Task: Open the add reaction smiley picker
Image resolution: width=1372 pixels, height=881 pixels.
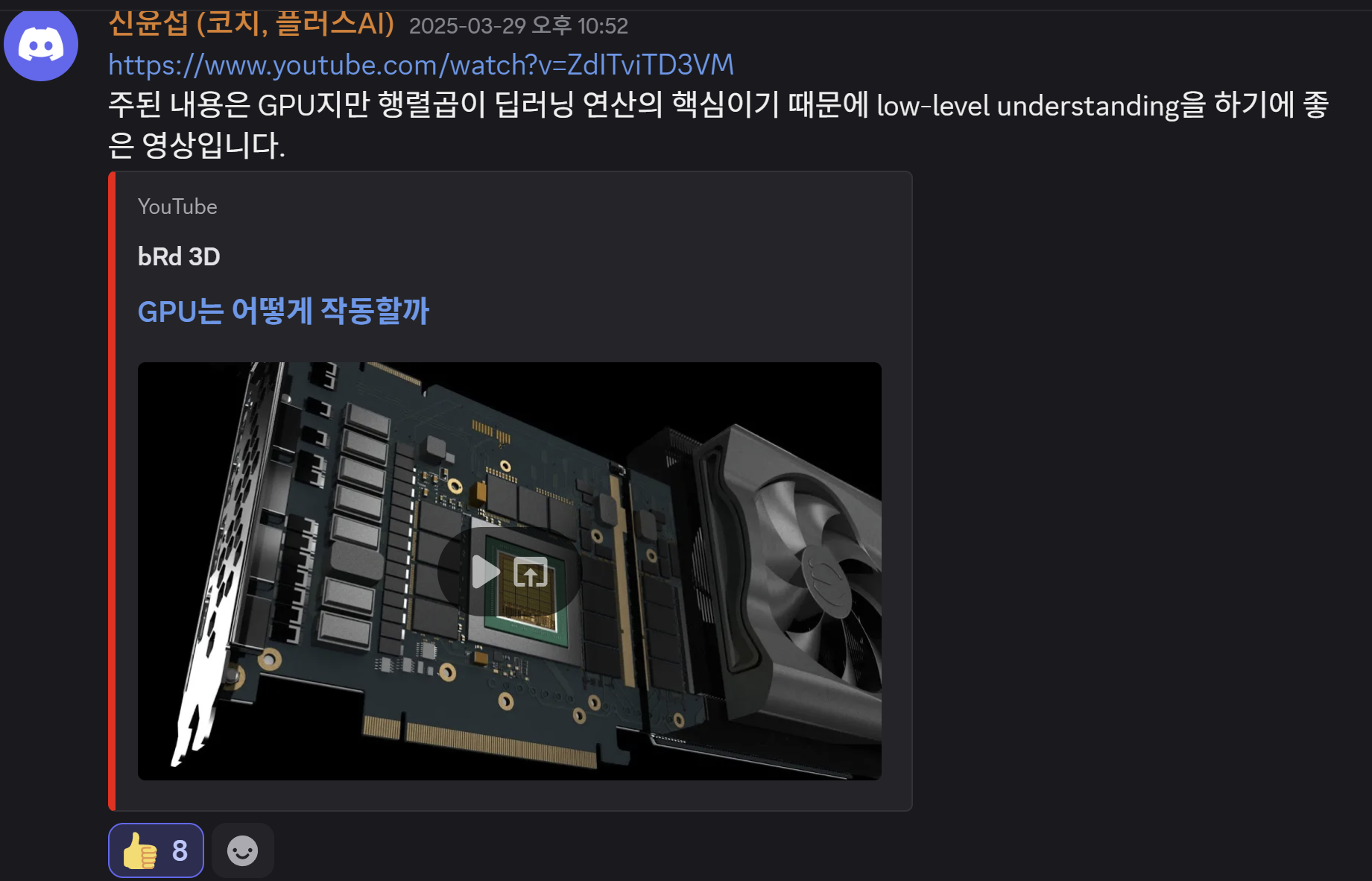Action: [x=242, y=850]
